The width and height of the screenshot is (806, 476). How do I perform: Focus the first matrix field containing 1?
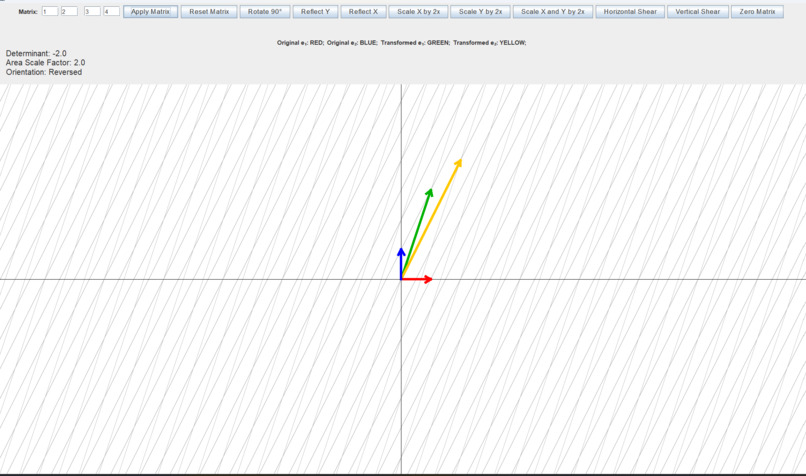[50, 11]
